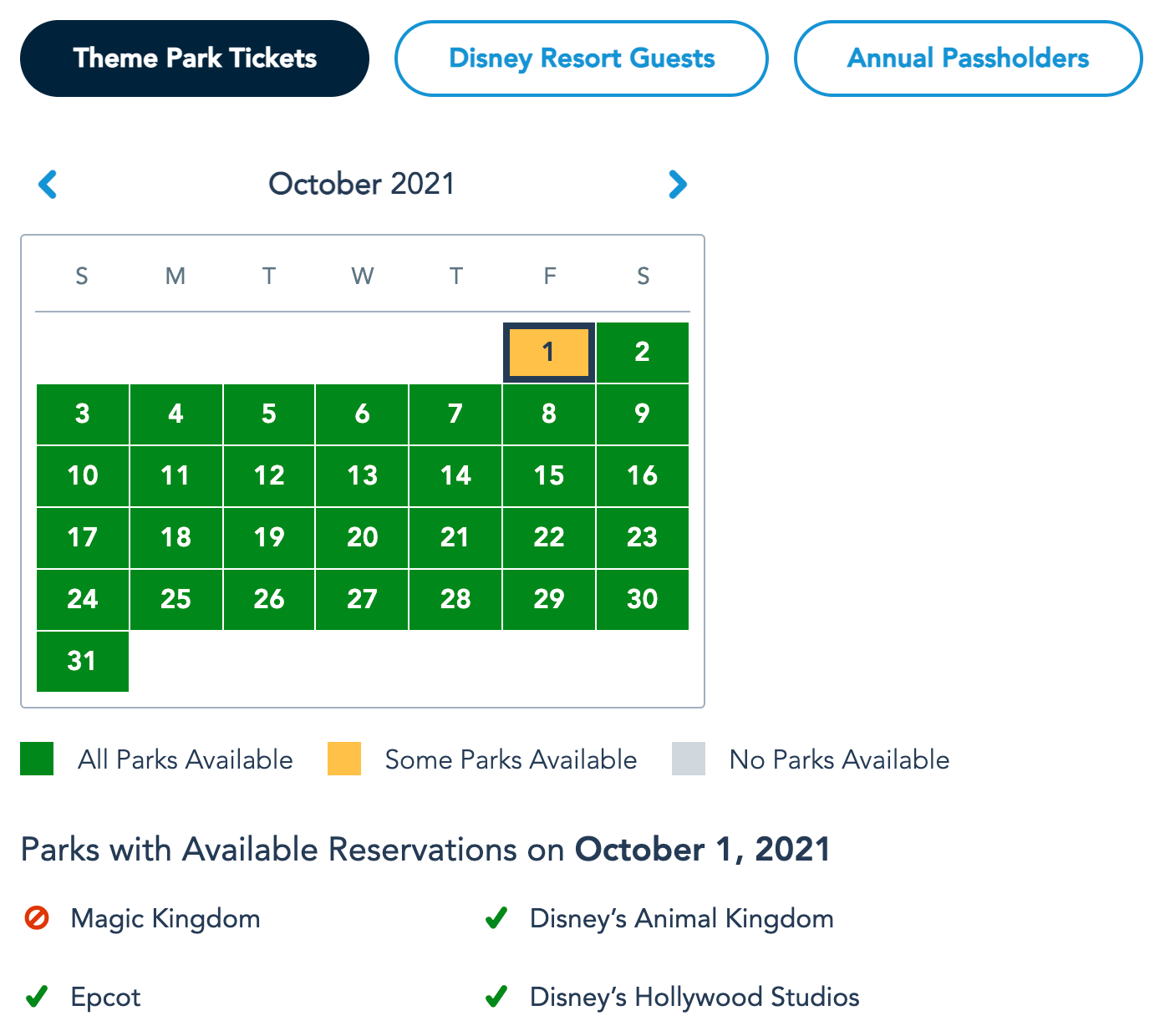The height and width of the screenshot is (1036, 1170).
Task: Click the checkmark beside Disney's Hollywood Studios
Action: (x=496, y=997)
